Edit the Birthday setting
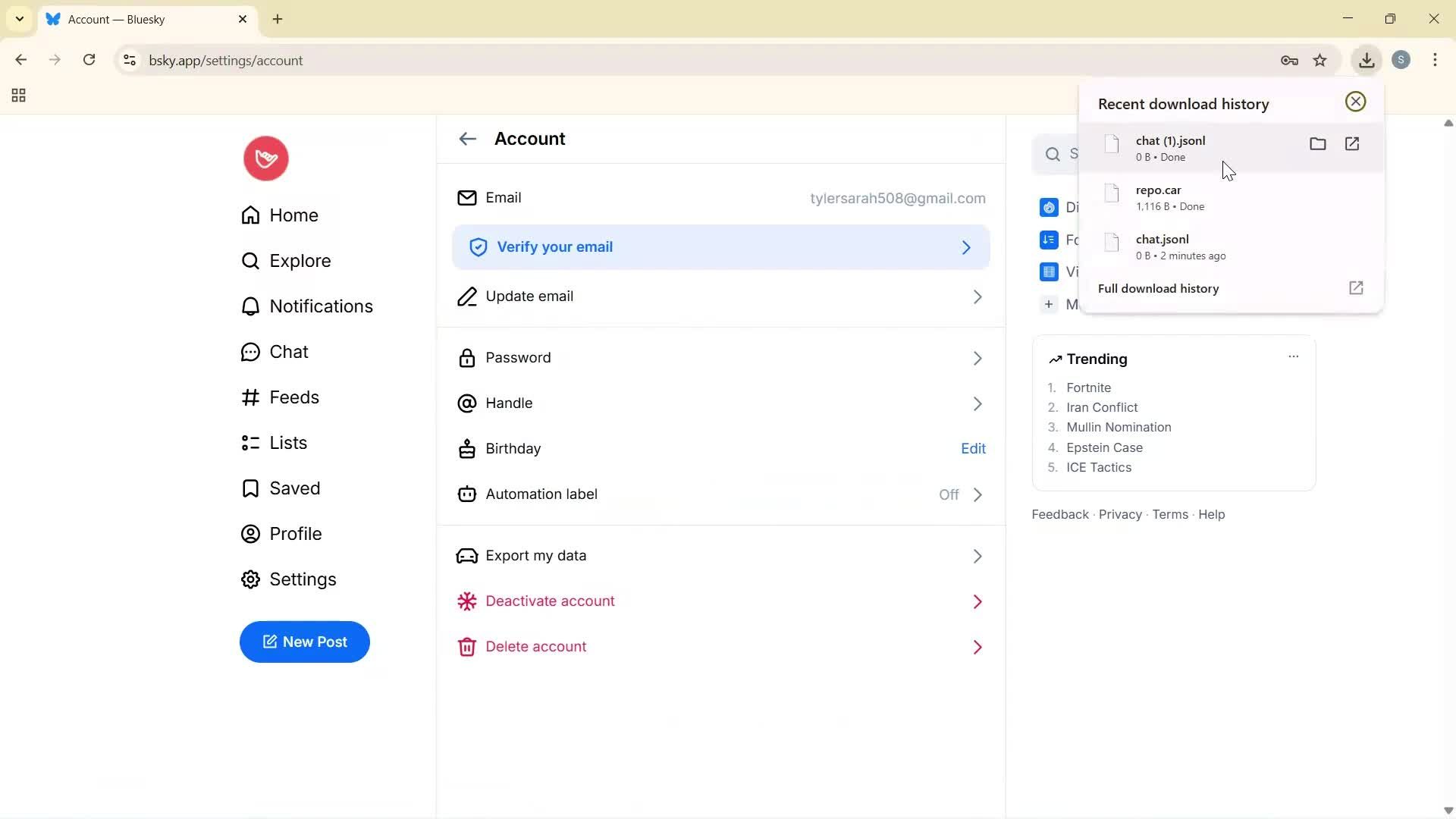 pos(973,449)
